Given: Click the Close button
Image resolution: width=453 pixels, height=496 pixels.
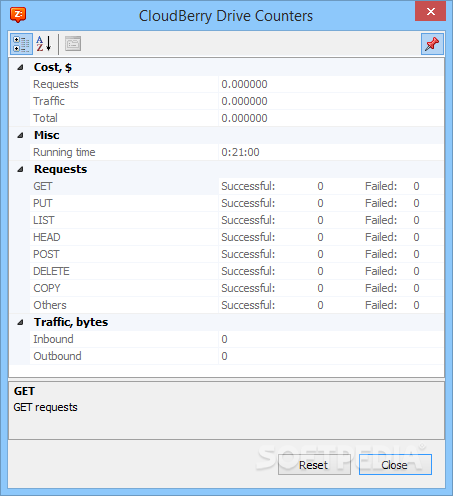Looking at the screenshot, I should 395,464.
